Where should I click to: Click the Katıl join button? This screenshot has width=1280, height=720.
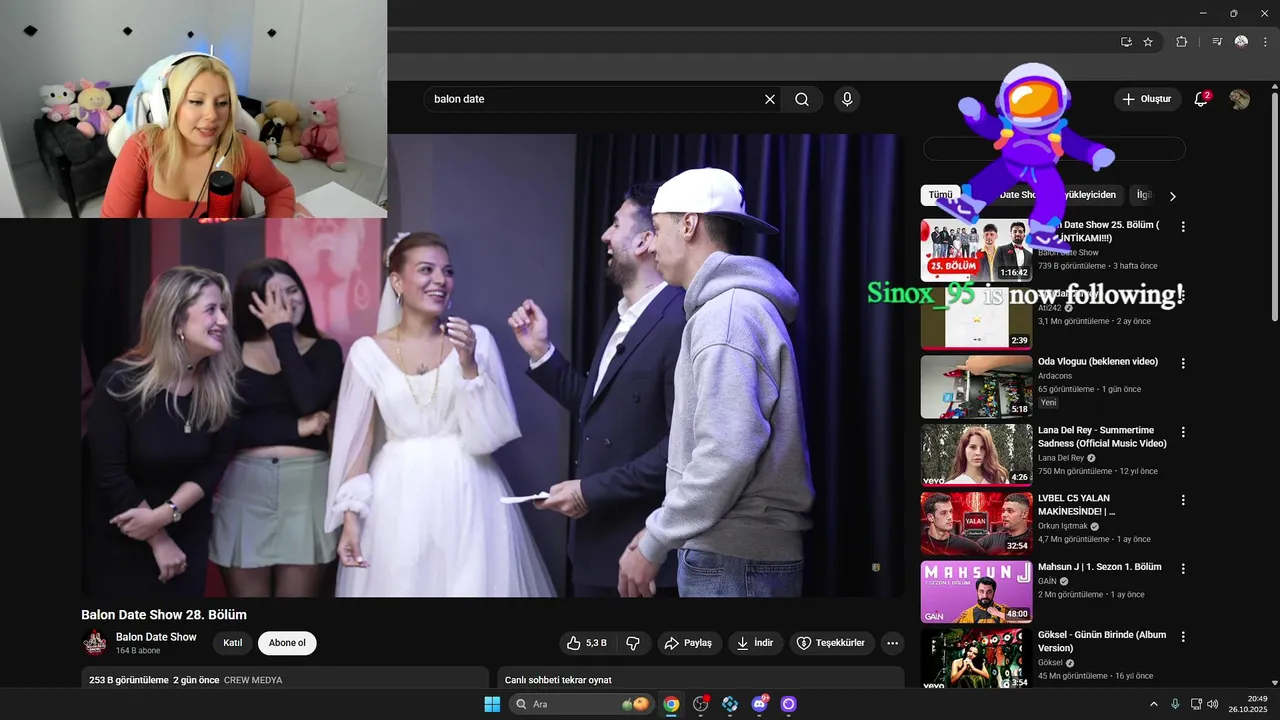point(232,643)
